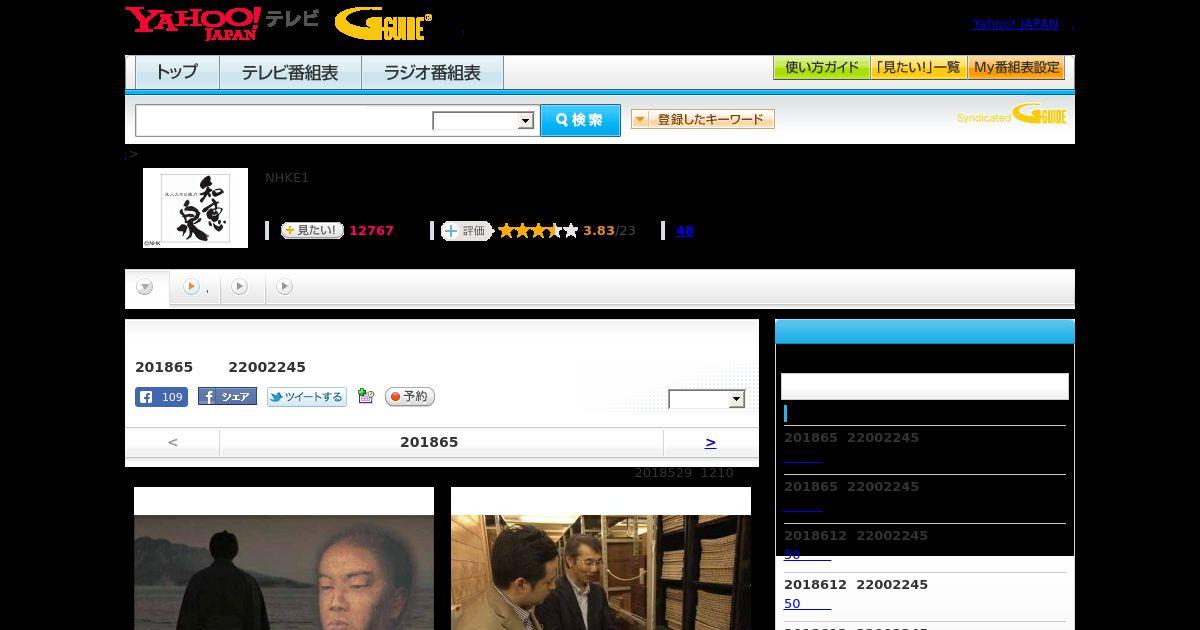The height and width of the screenshot is (630, 1200).
Task: Expand the 登録したキーワード dropdown
Action: tap(702, 119)
